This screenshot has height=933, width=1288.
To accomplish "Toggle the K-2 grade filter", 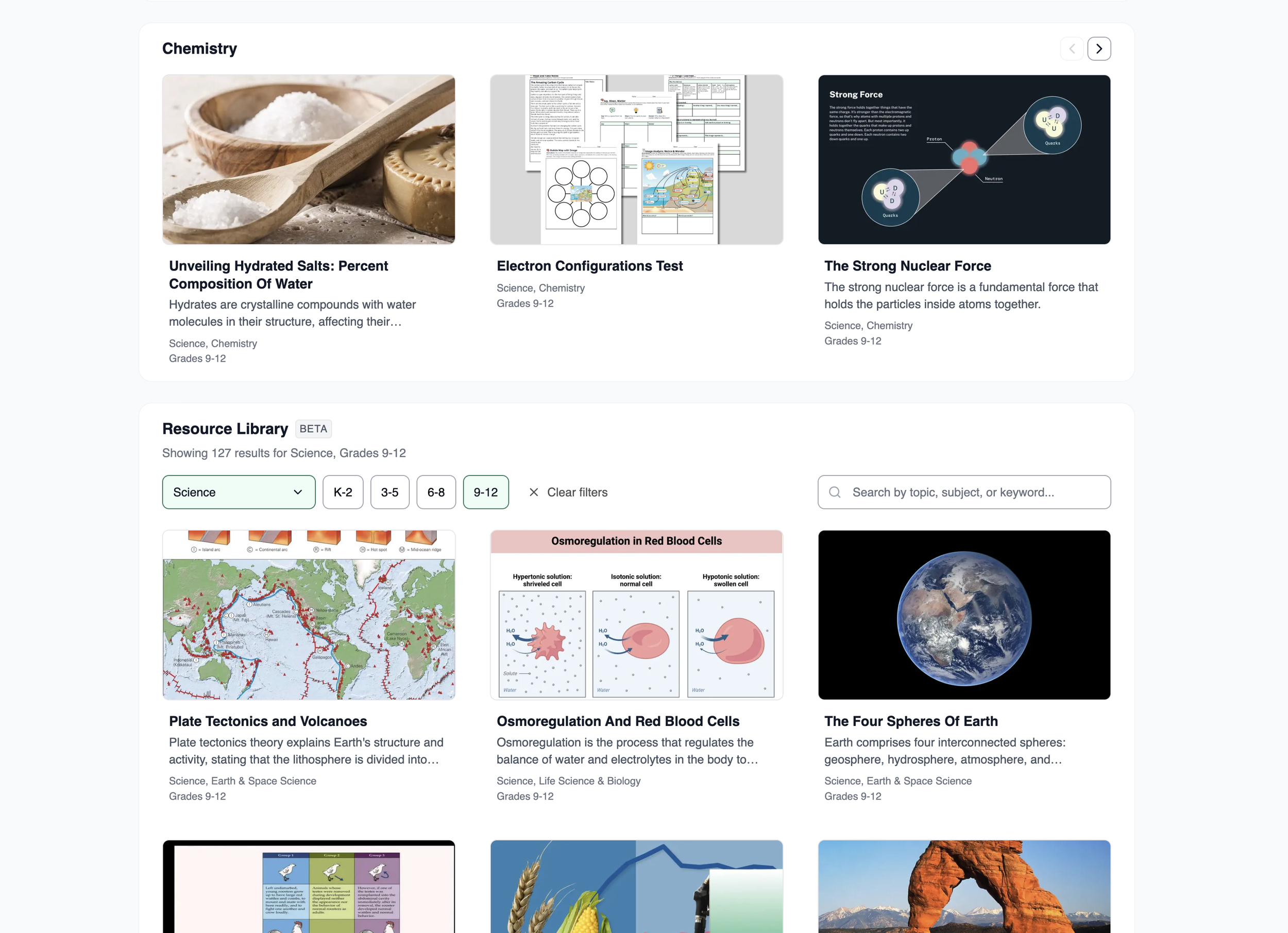I will click(343, 493).
